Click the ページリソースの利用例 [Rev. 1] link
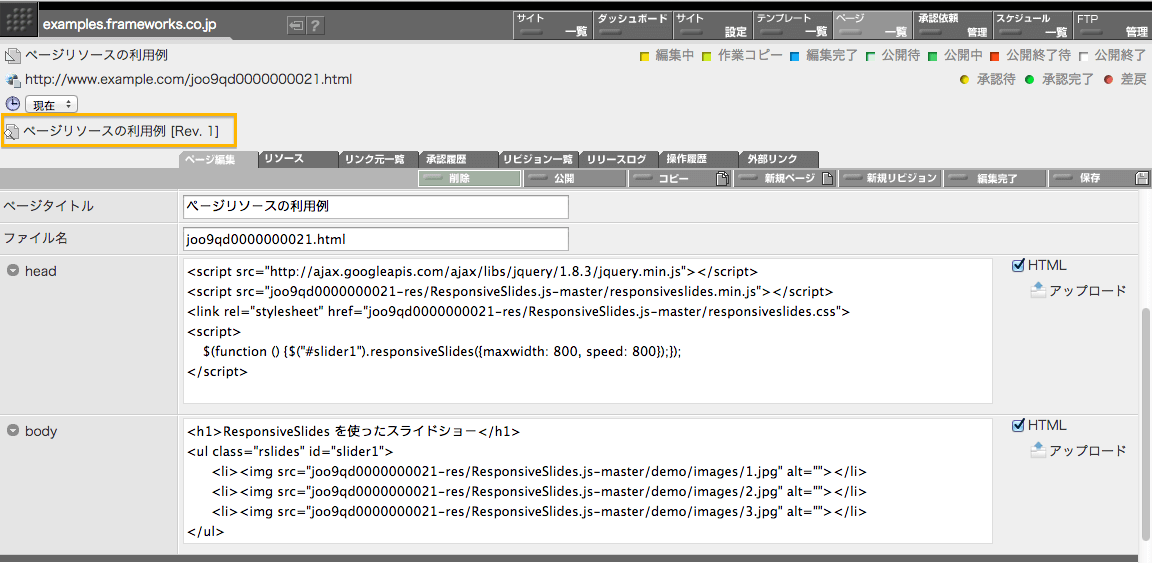1152x563 pixels. 121,132
